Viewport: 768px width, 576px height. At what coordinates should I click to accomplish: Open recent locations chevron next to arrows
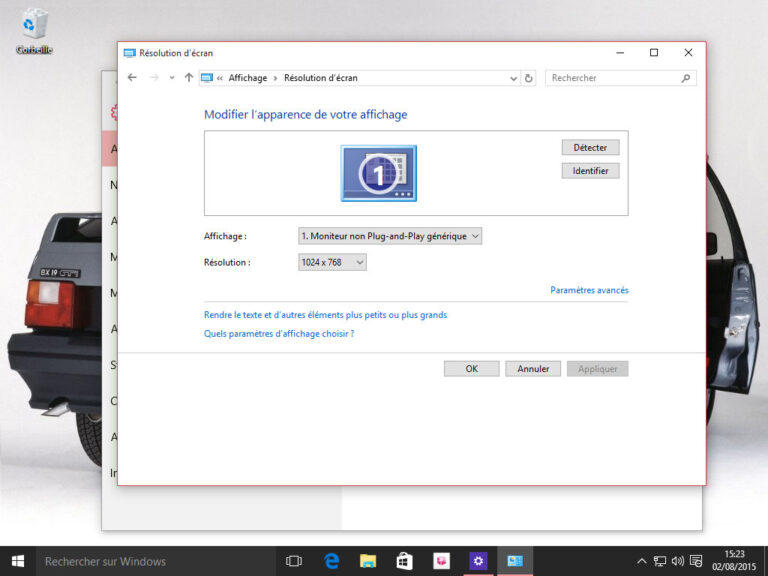tap(172, 78)
